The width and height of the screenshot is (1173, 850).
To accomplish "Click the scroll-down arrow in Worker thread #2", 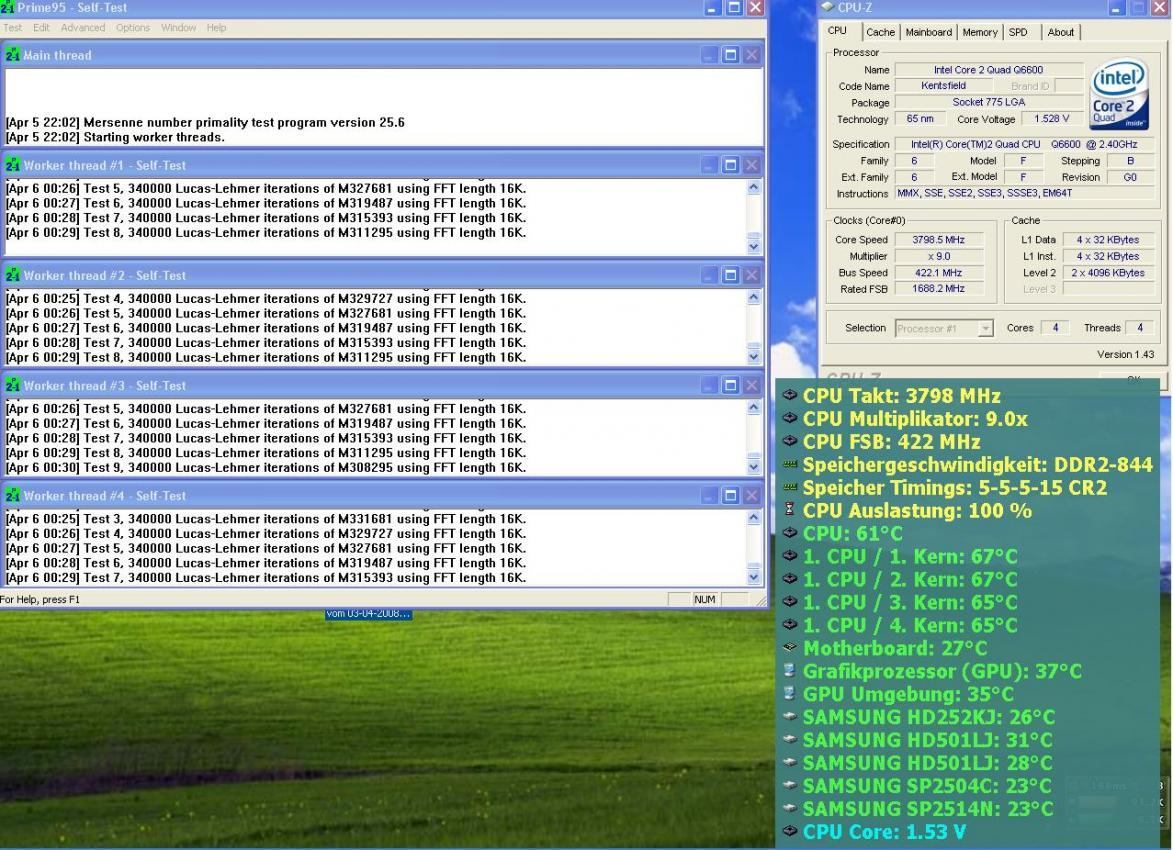I will [x=753, y=356].
